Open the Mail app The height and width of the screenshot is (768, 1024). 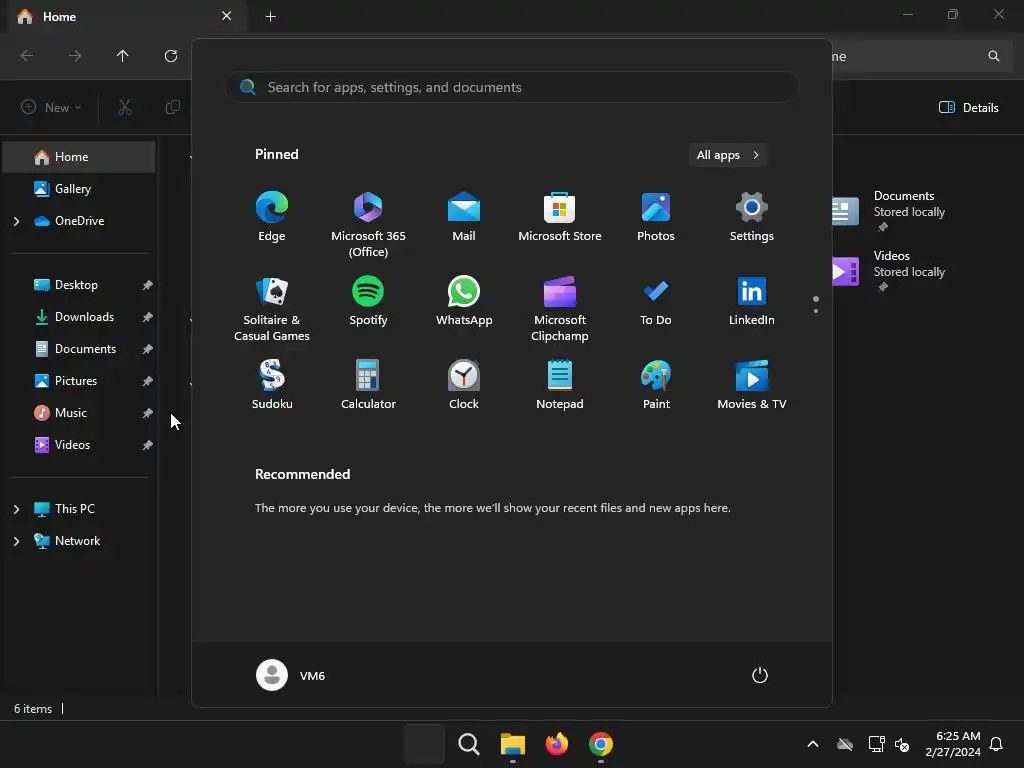click(464, 217)
